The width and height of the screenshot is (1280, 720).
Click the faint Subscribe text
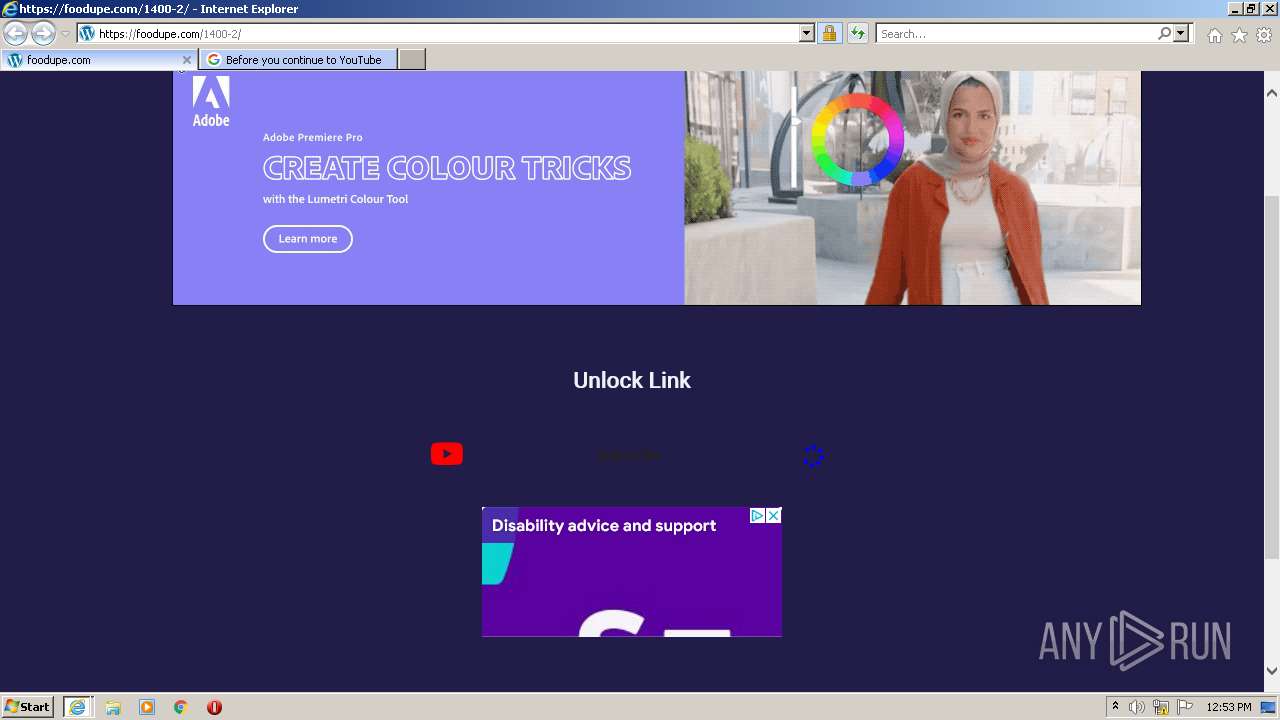pyautogui.click(x=629, y=455)
